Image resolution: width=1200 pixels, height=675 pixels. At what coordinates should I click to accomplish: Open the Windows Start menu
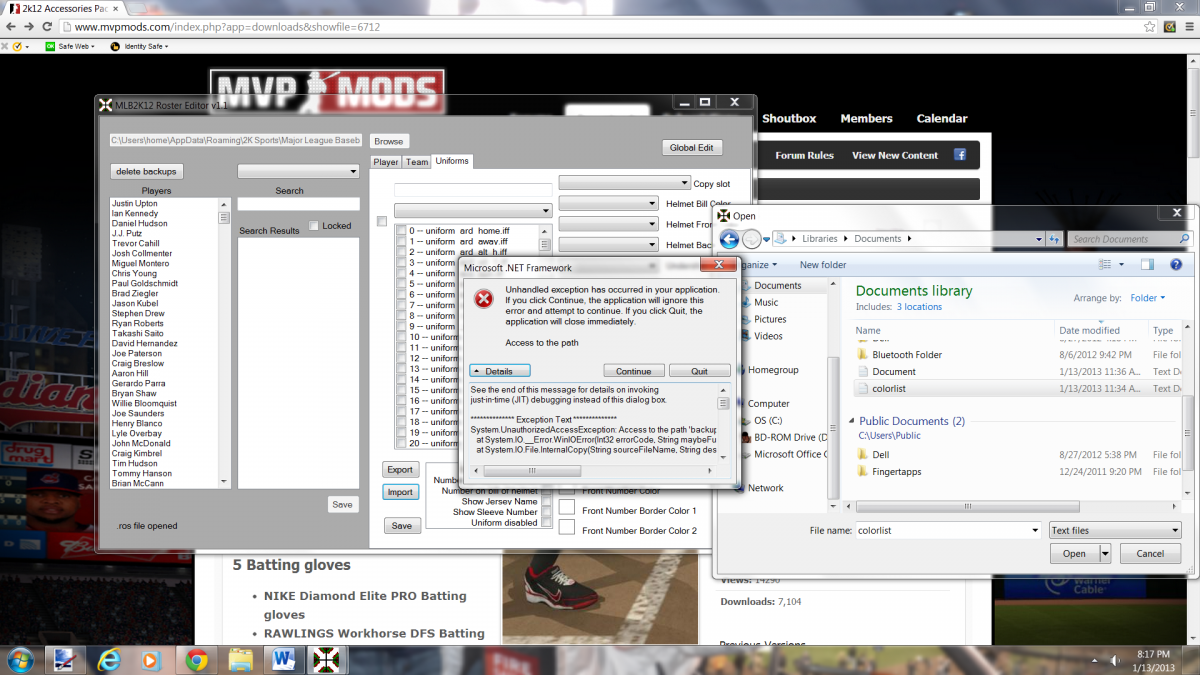[20, 660]
